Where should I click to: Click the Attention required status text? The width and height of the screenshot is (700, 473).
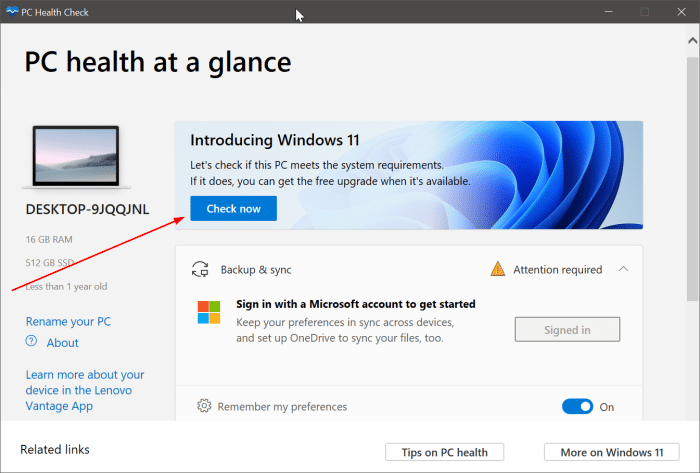pyautogui.click(x=558, y=270)
